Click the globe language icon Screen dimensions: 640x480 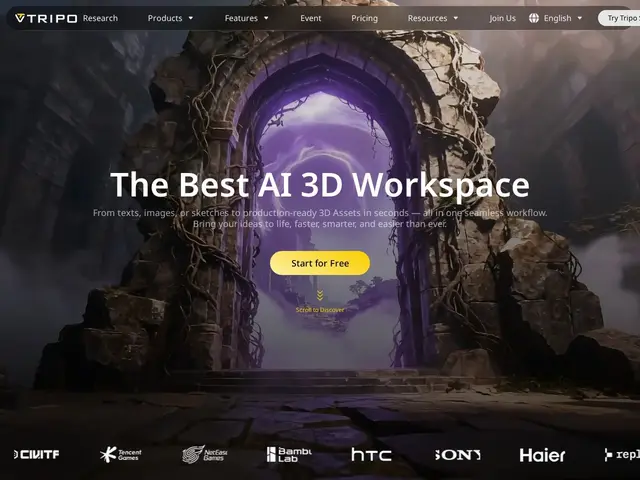click(x=534, y=18)
